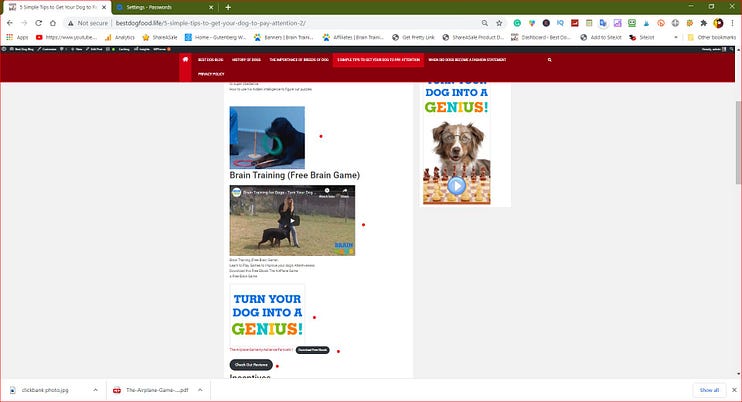Close the downloads bar
This screenshot has height=402, width=742.
(x=734, y=390)
